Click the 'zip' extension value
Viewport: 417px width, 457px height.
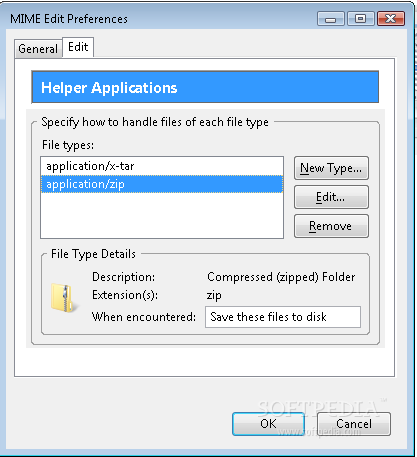tap(214, 295)
